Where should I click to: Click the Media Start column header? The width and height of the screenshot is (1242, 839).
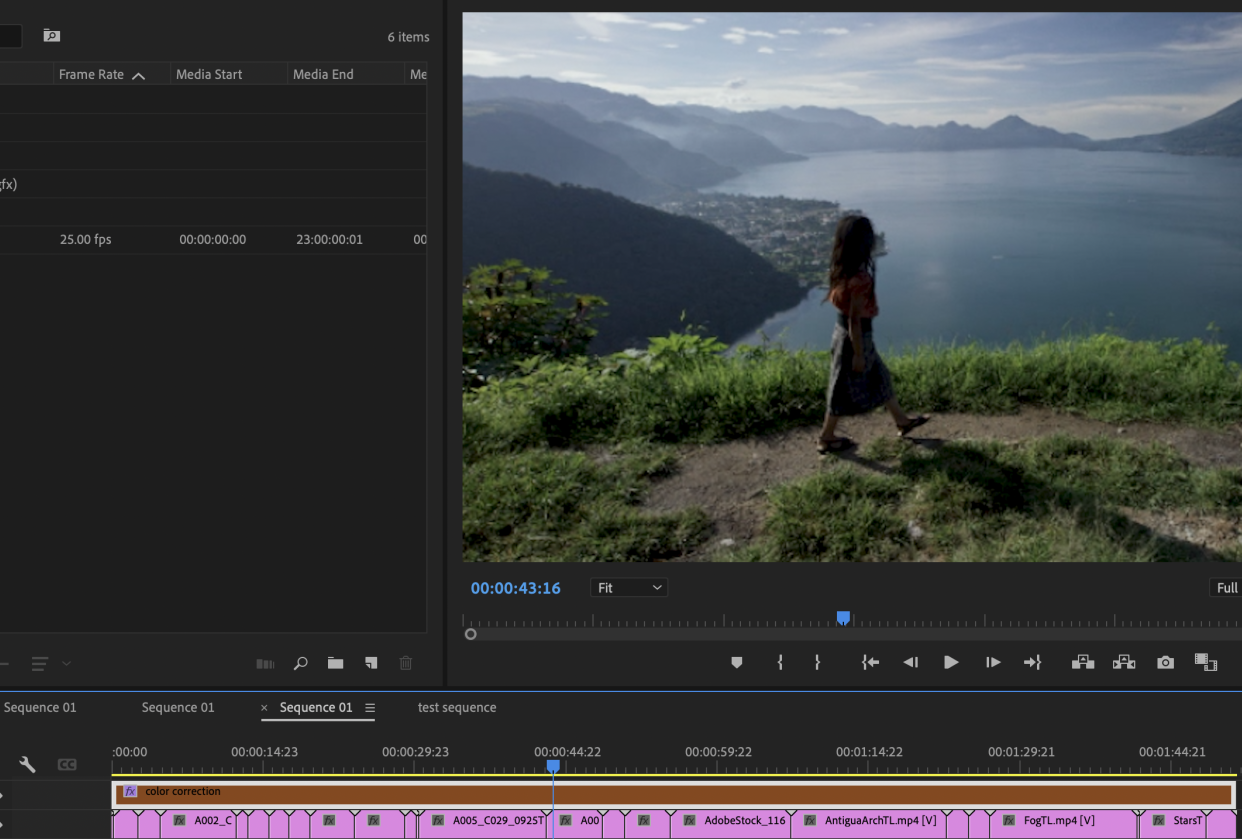pyautogui.click(x=209, y=74)
